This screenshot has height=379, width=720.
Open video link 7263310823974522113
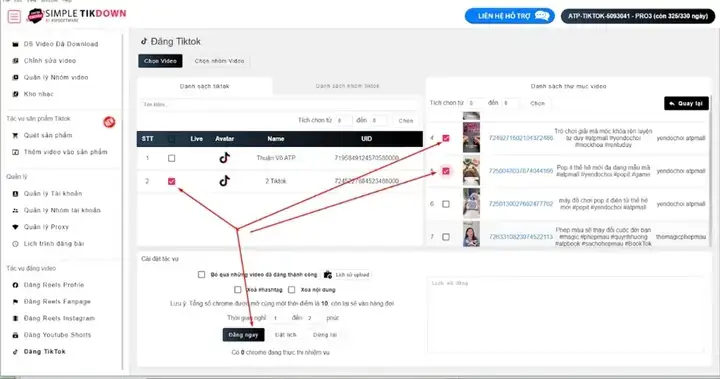point(521,237)
